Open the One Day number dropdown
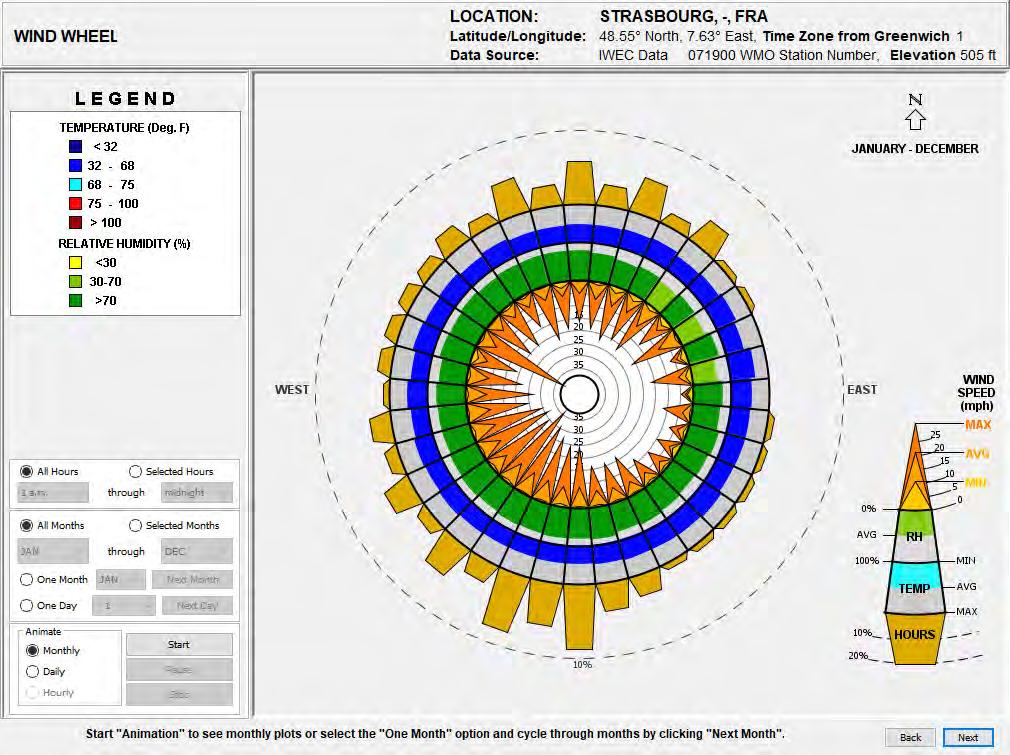 point(124,606)
